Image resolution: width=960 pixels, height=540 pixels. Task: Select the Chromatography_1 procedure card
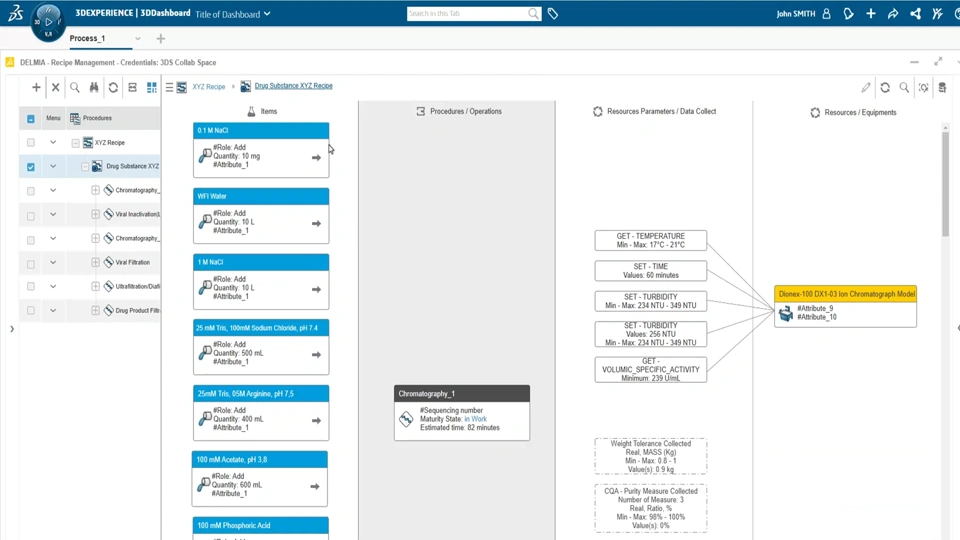462,413
